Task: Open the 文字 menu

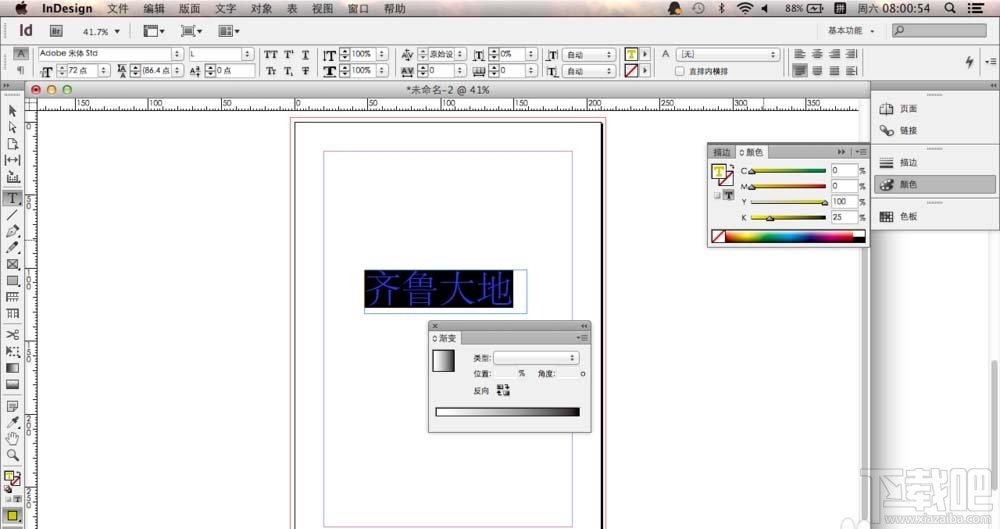Action: pos(226,8)
